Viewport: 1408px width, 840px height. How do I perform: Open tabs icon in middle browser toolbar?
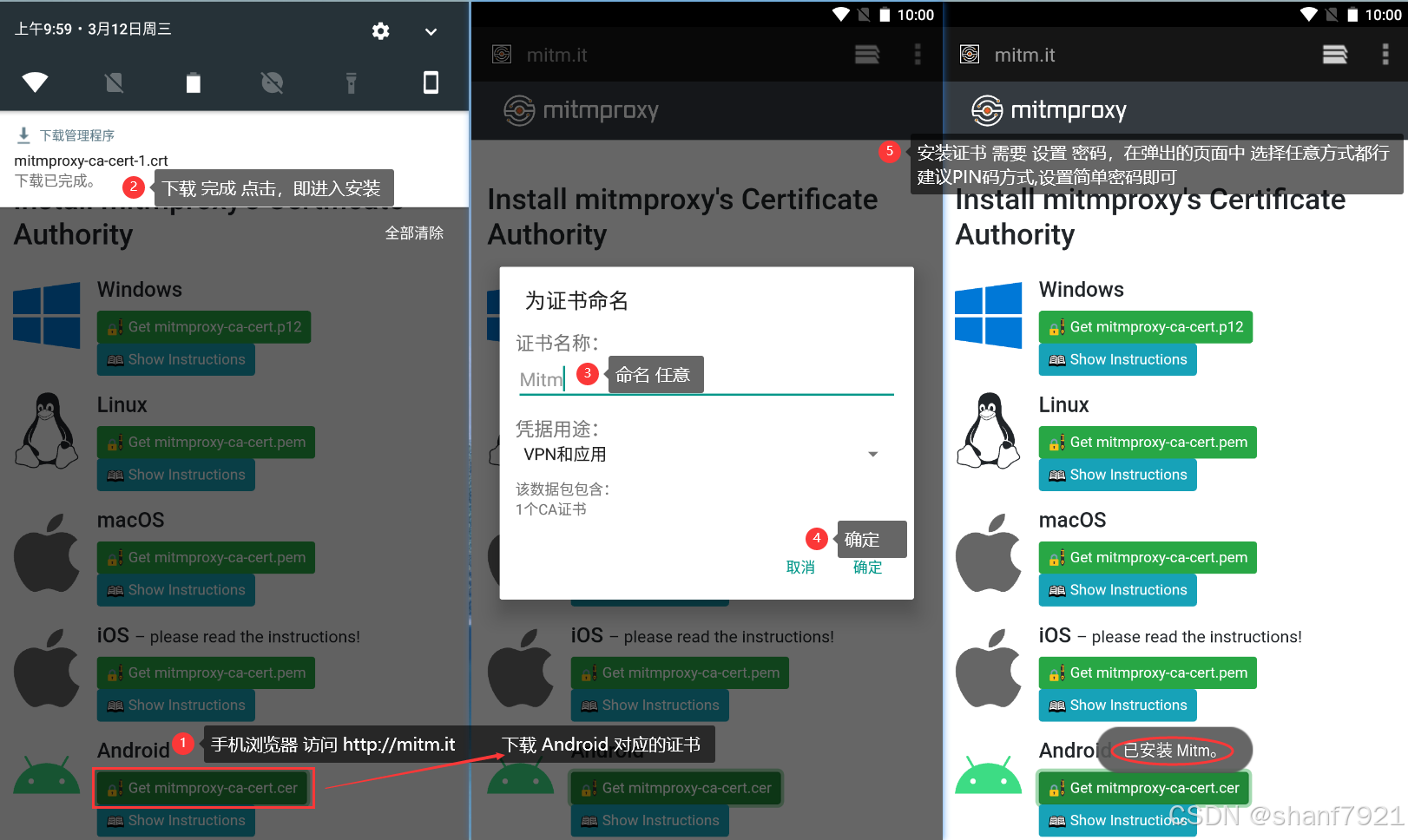(867, 55)
